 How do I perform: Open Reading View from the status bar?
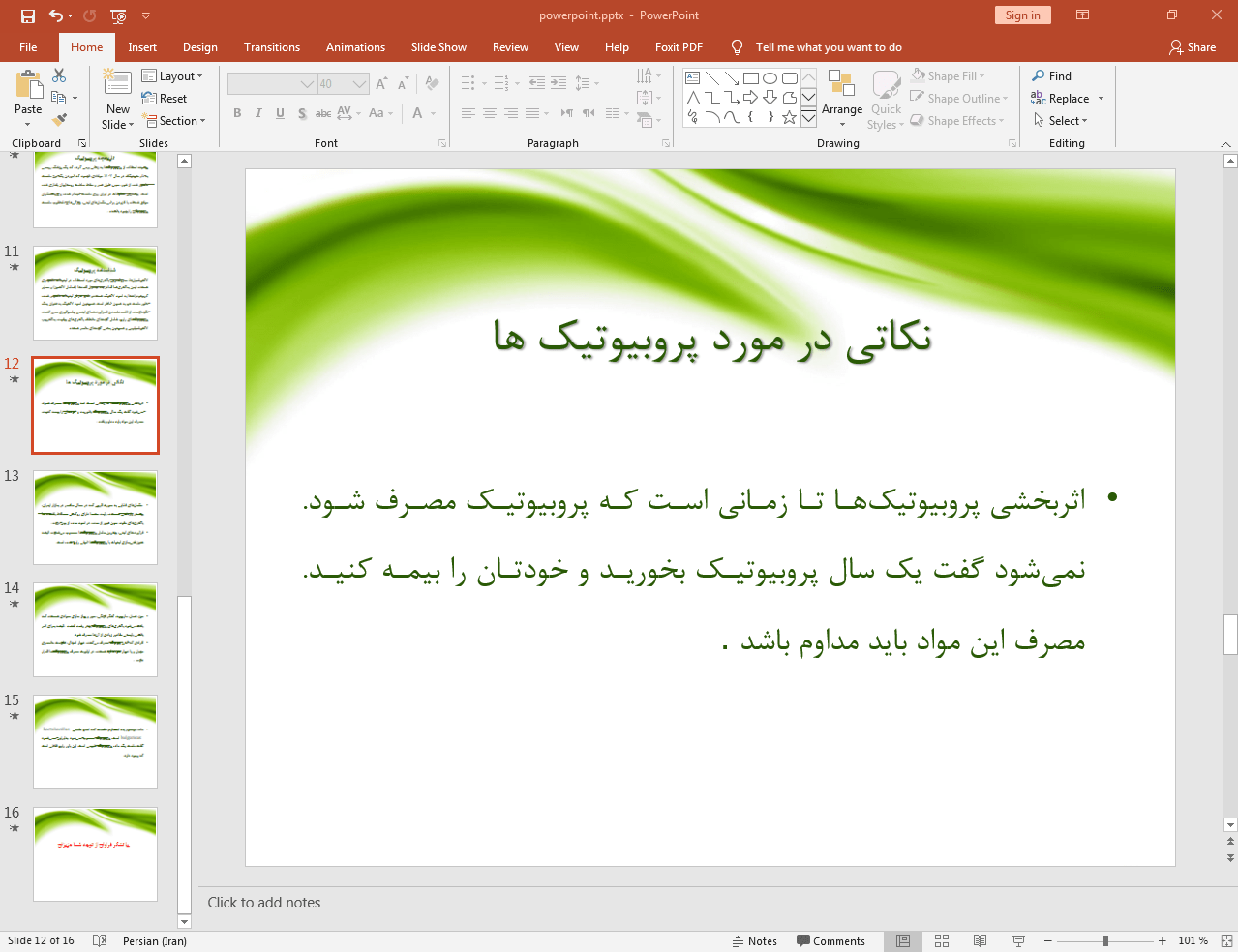coord(980,940)
